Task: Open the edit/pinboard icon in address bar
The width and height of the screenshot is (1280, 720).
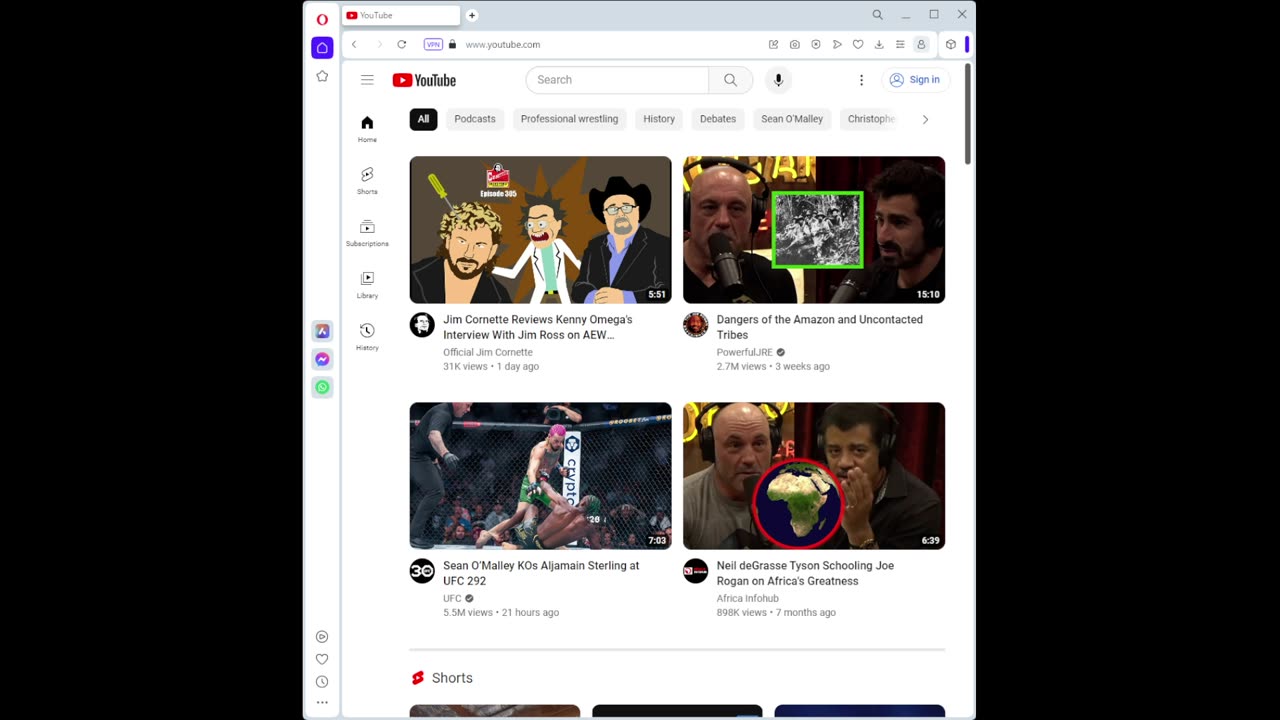Action: pyautogui.click(x=773, y=44)
